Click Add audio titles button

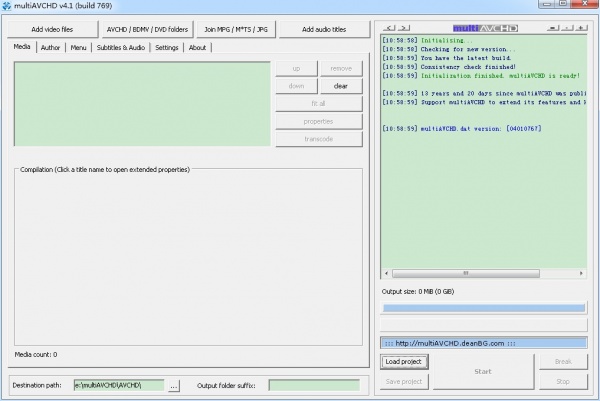(x=322, y=29)
